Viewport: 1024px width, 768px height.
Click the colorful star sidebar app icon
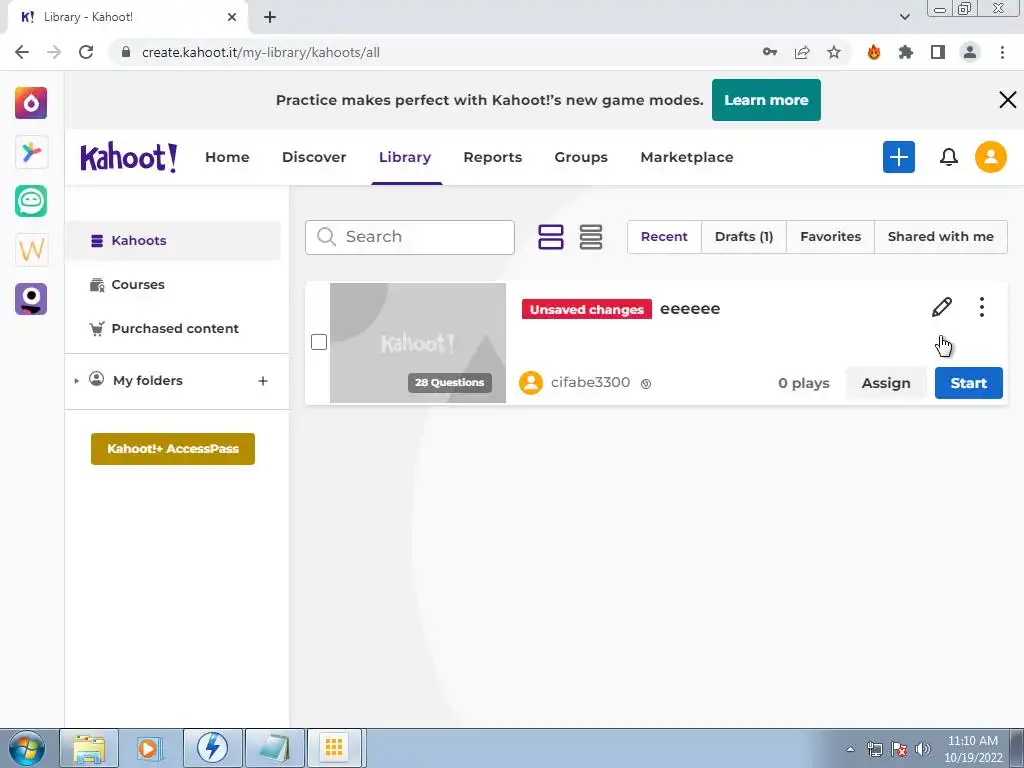tap(31, 152)
